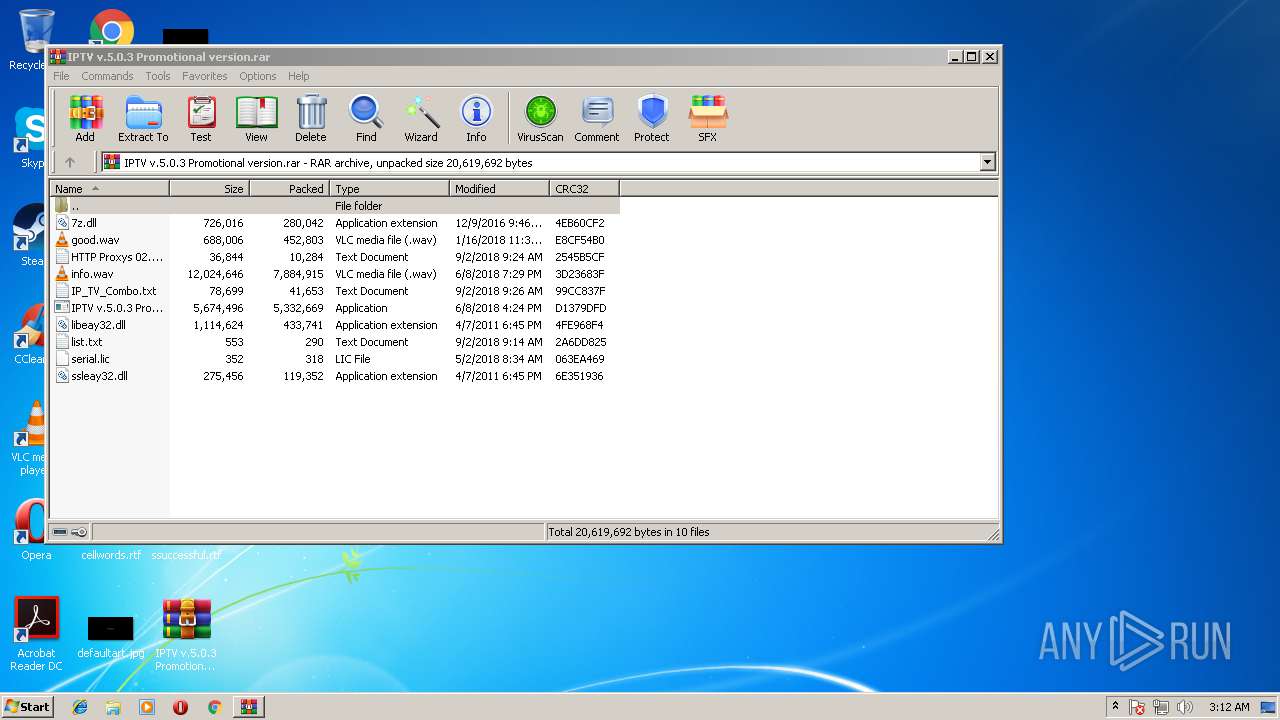
Task: Switch to WinRAR taskbar button
Action: pos(248,706)
